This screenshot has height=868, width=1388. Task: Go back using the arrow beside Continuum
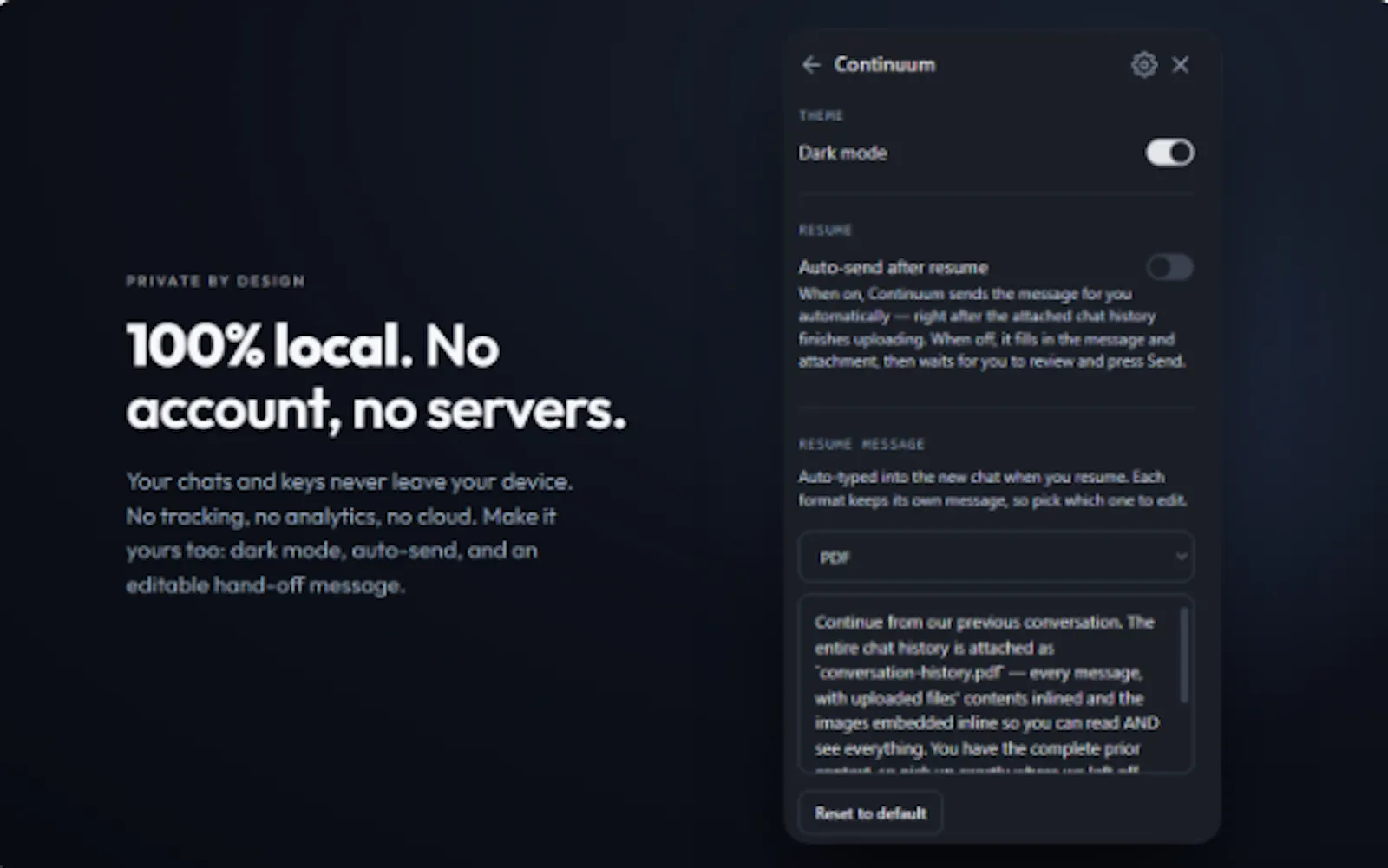click(x=811, y=65)
